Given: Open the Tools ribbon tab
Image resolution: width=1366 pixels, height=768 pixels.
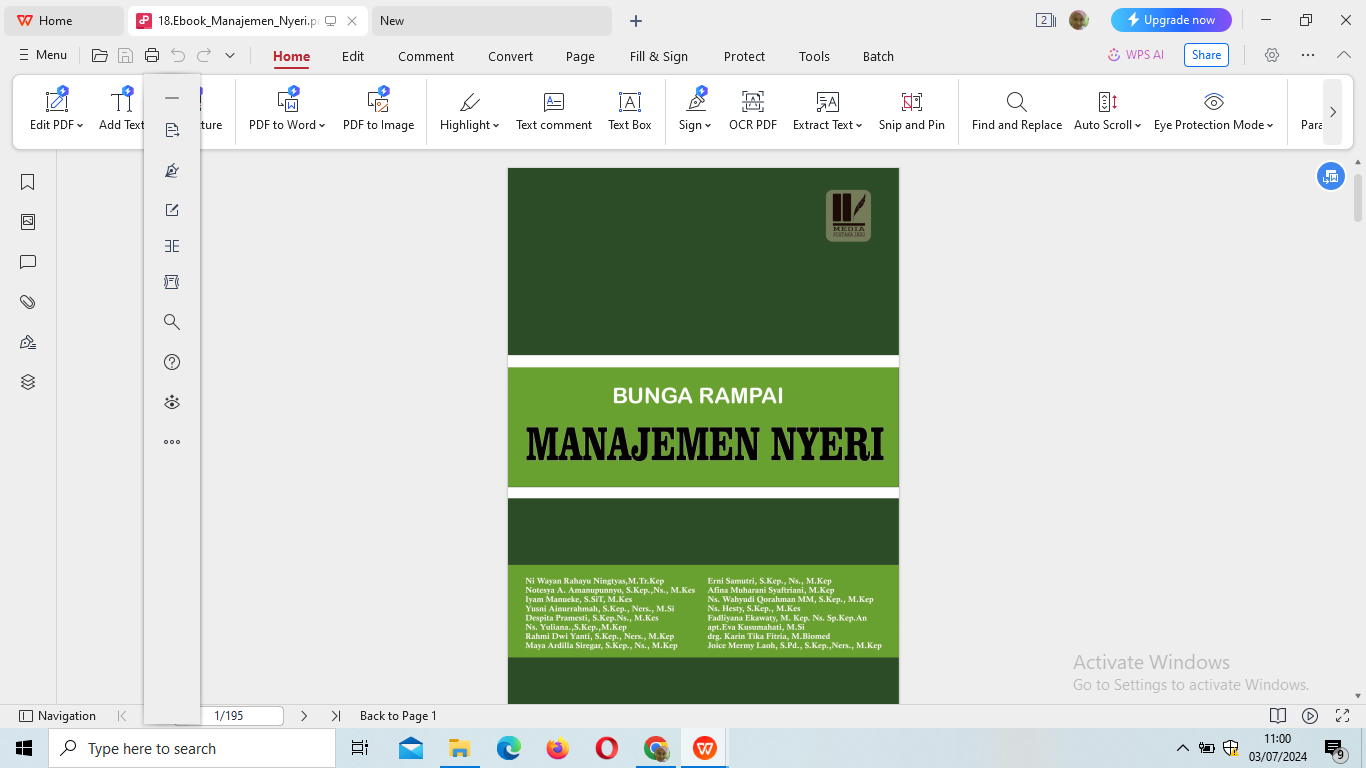Looking at the screenshot, I should point(814,57).
